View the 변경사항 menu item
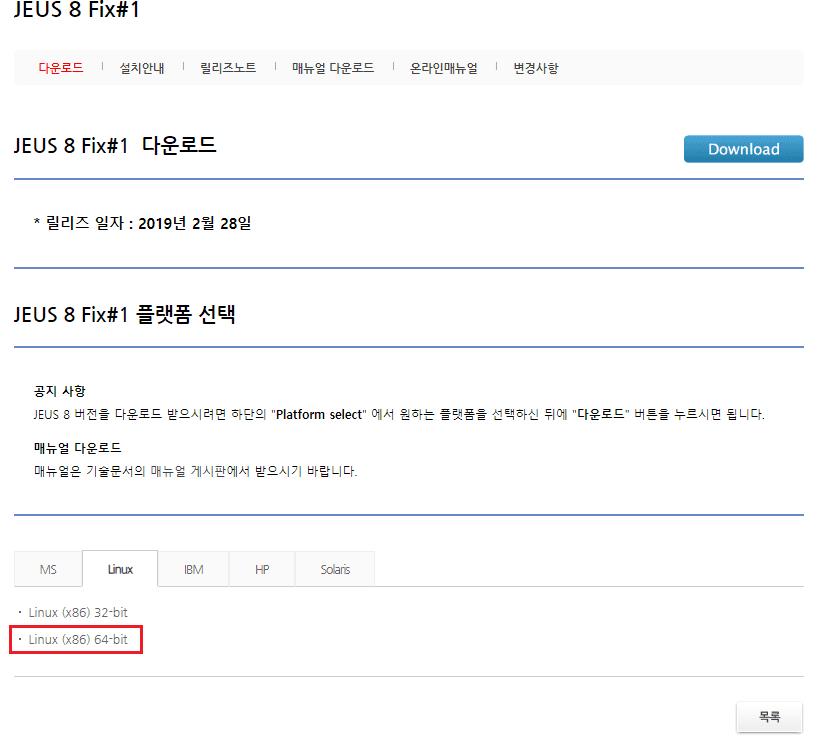The width and height of the screenshot is (817, 741). tap(536, 68)
